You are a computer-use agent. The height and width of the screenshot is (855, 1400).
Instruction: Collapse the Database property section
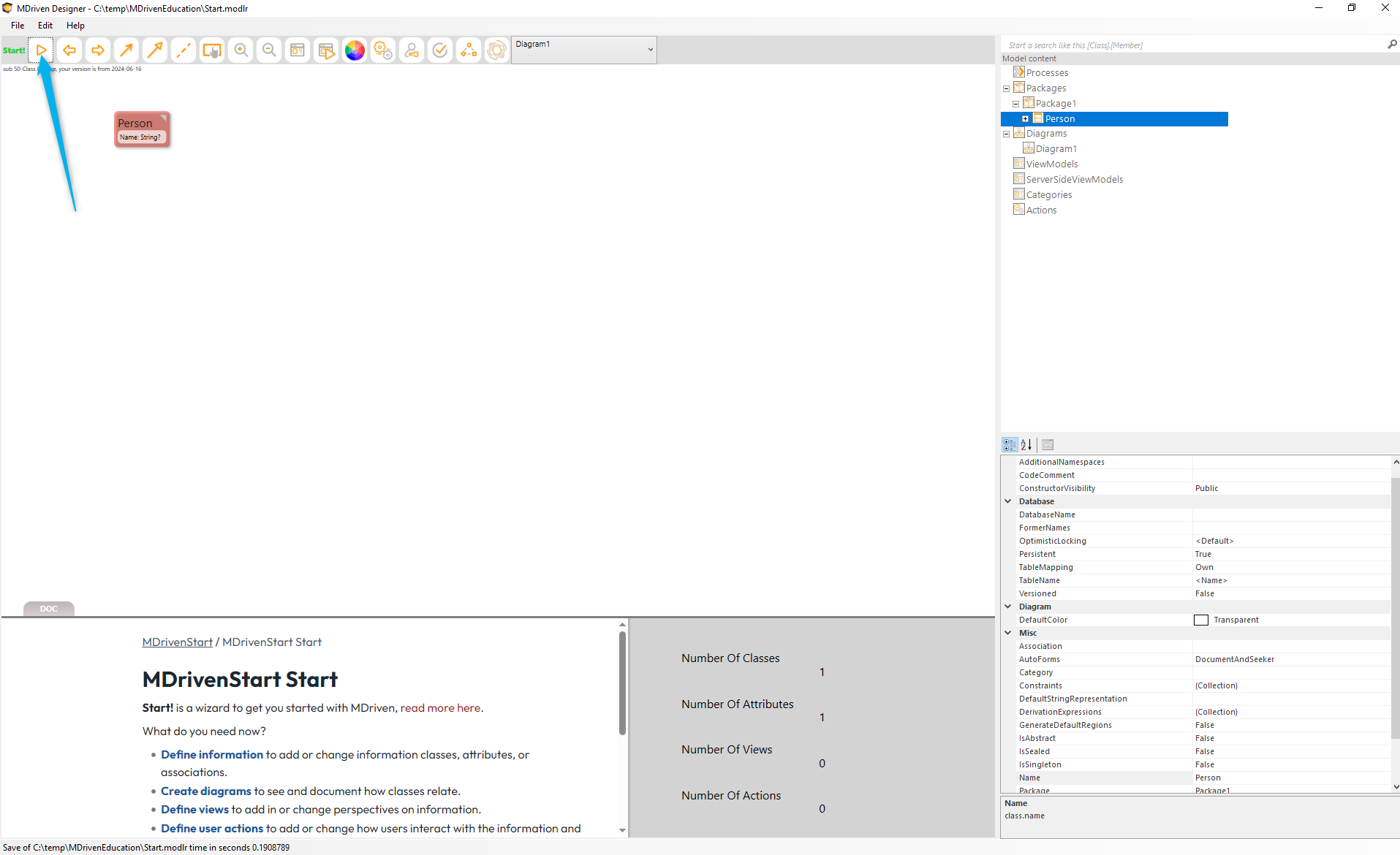click(x=1008, y=501)
